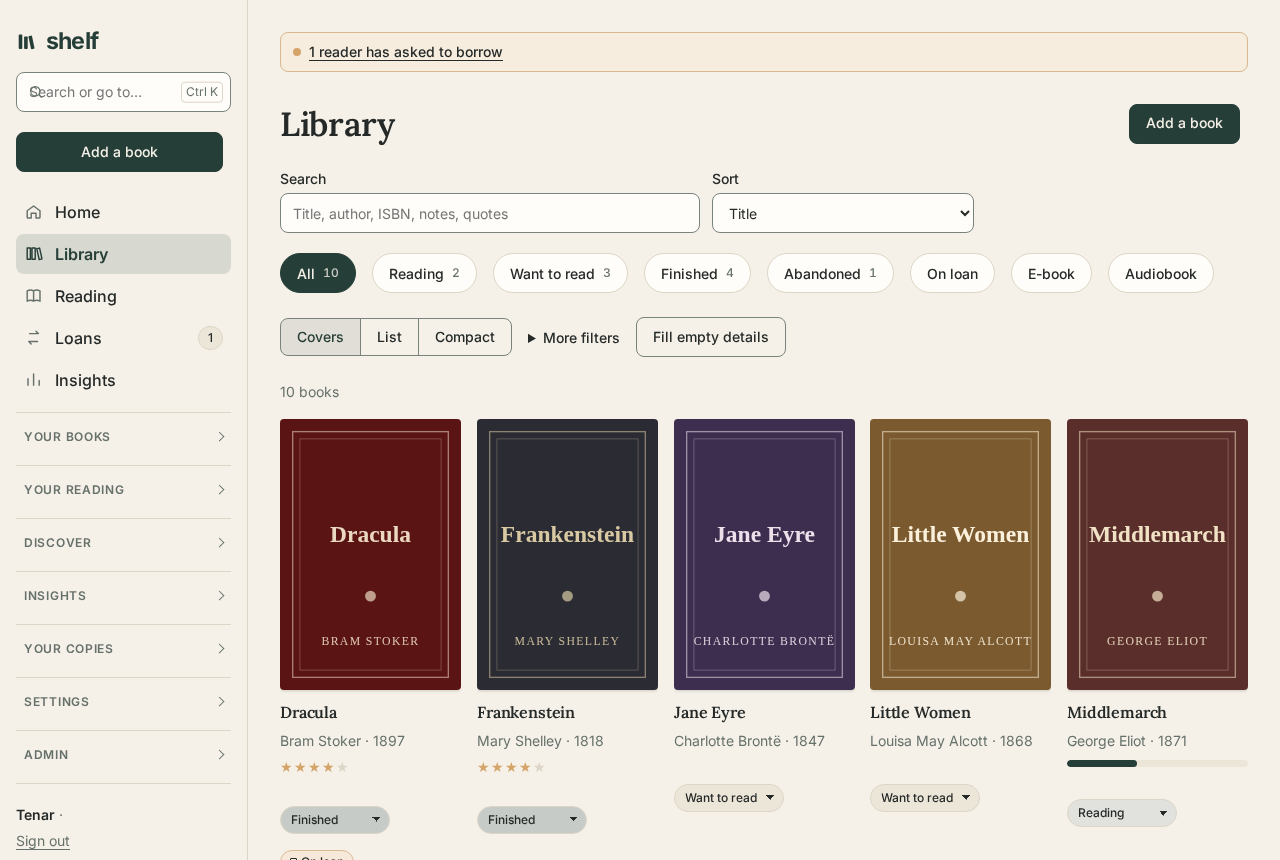Click Fill empty details button
This screenshot has width=1280, height=860.
click(711, 337)
